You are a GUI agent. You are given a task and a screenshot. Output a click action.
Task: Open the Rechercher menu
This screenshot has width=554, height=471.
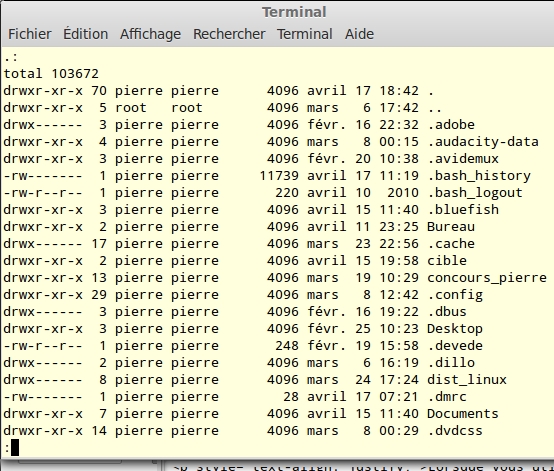coord(229,34)
